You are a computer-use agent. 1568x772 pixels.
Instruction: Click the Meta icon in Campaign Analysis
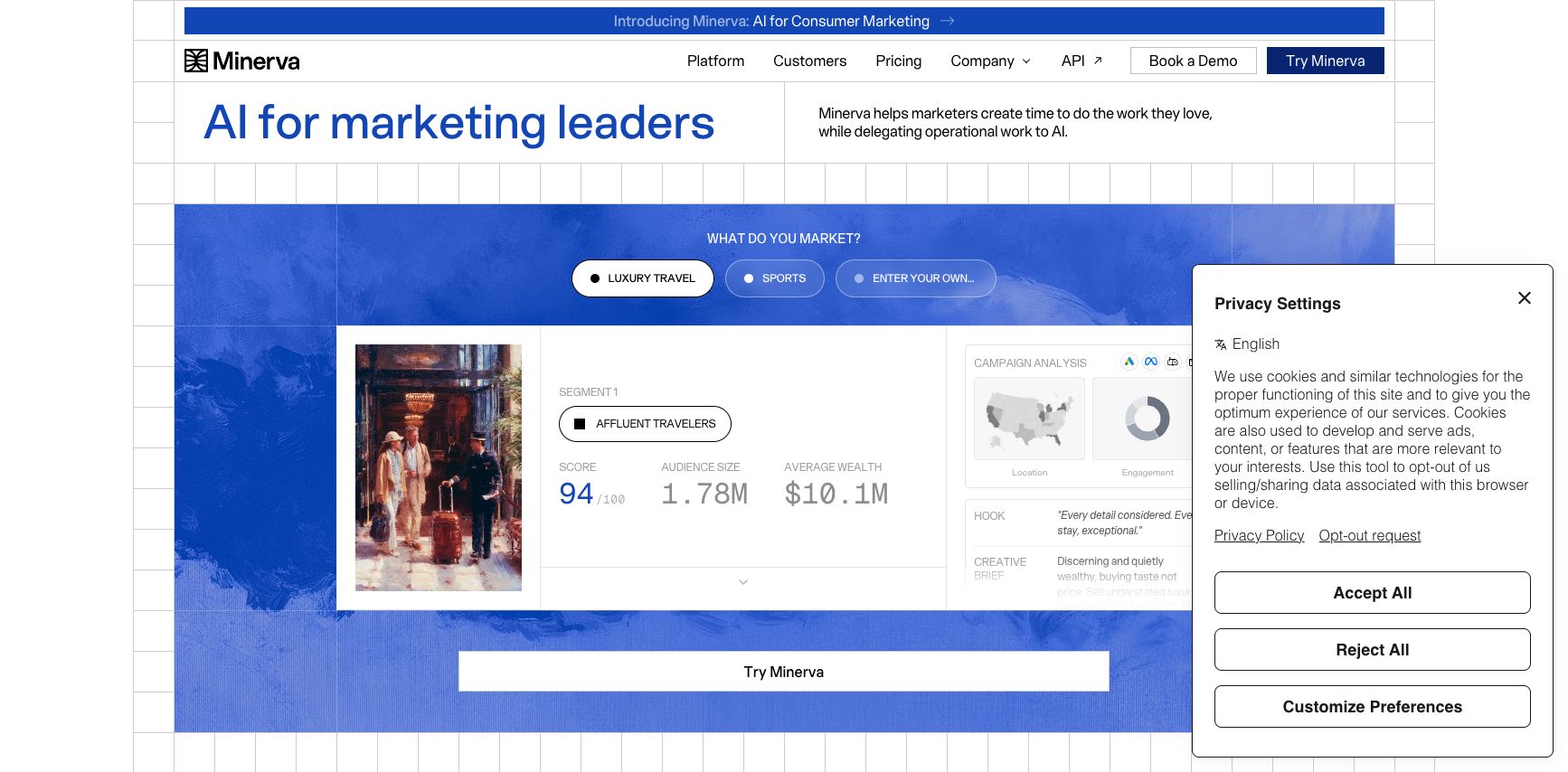1150,362
